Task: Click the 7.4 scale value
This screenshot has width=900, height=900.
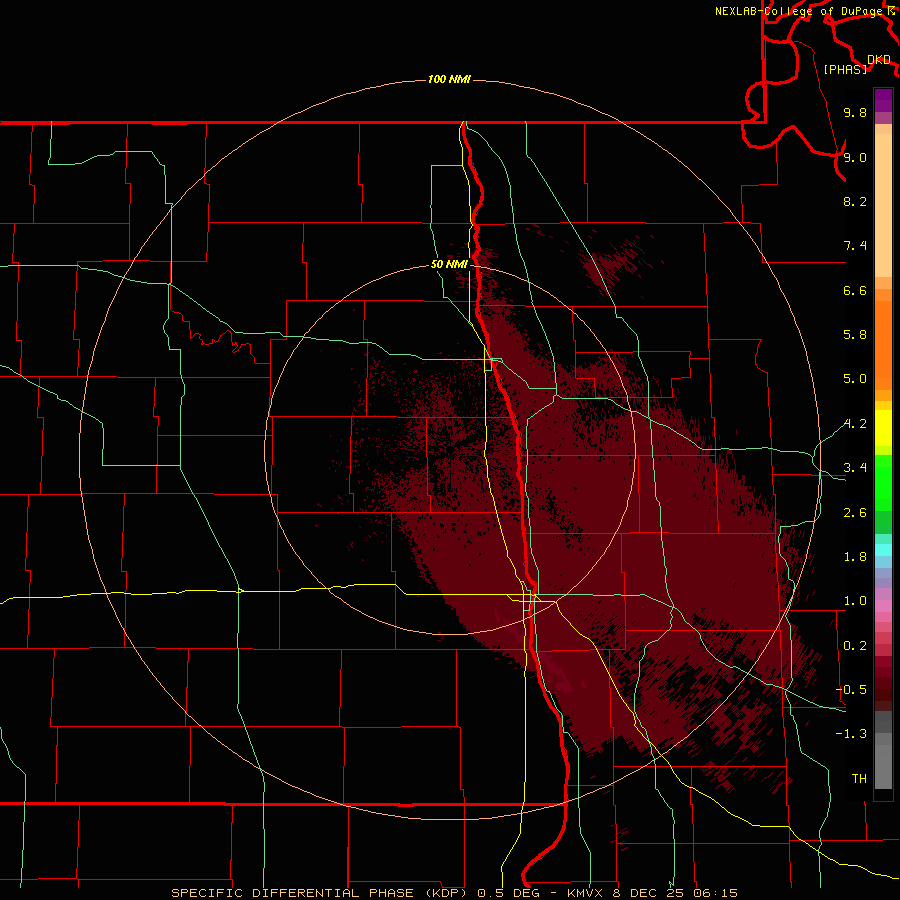Action: (x=855, y=246)
